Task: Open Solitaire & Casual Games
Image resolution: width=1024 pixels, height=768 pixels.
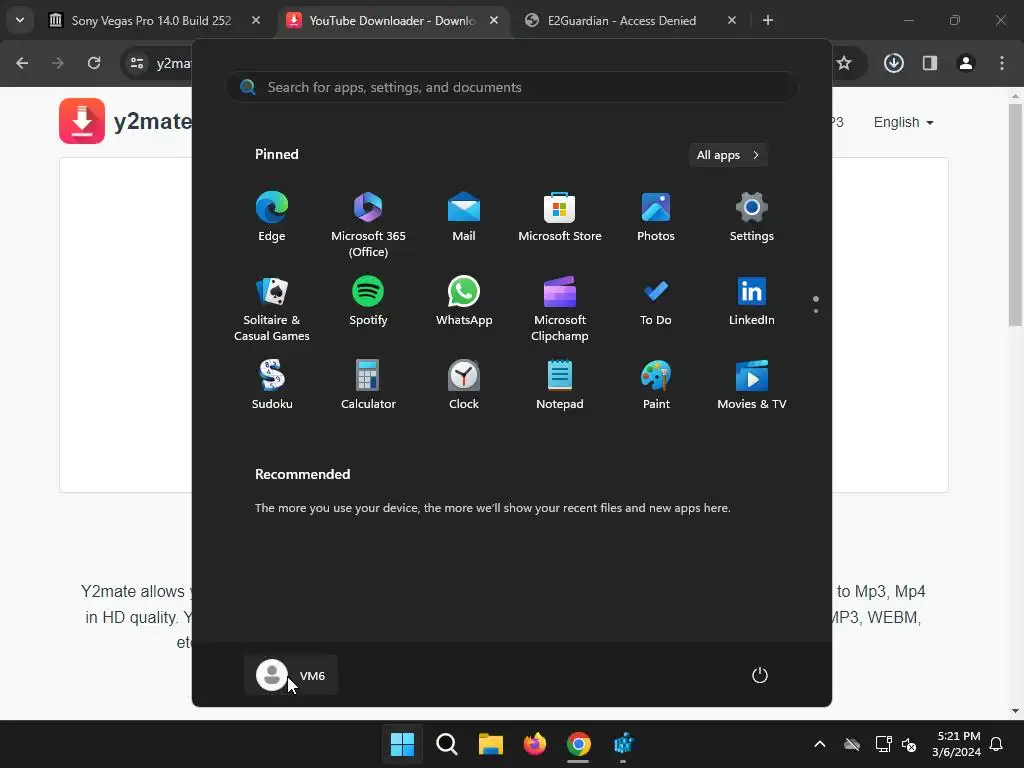Action: click(272, 308)
